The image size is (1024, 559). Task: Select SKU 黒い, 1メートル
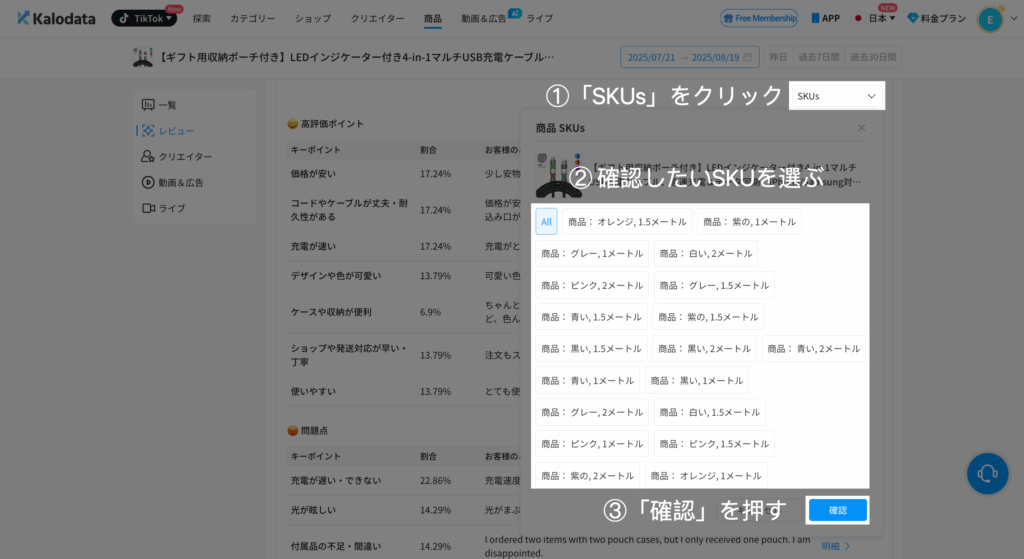point(697,380)
